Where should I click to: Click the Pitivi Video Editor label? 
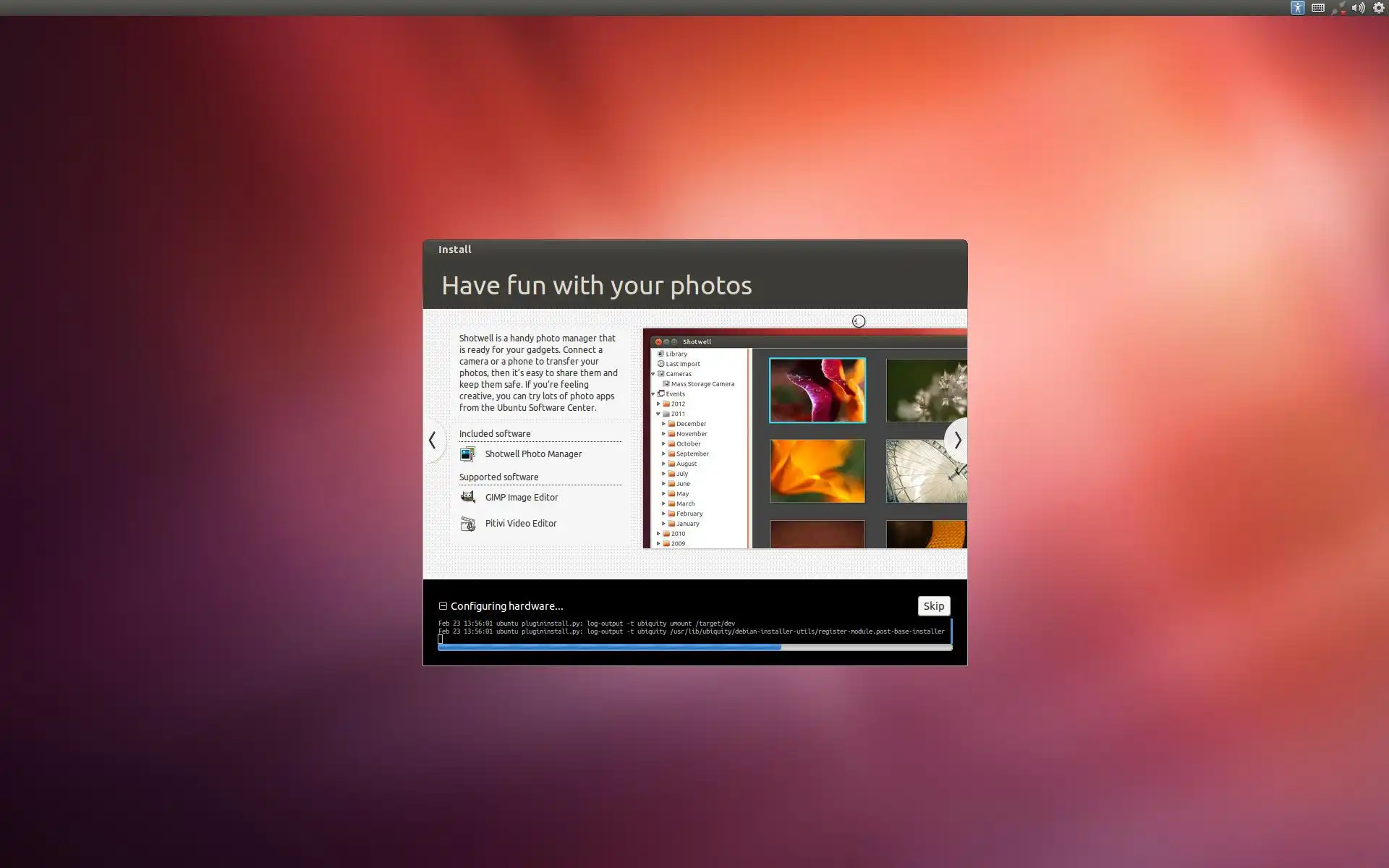click(521, 524)
